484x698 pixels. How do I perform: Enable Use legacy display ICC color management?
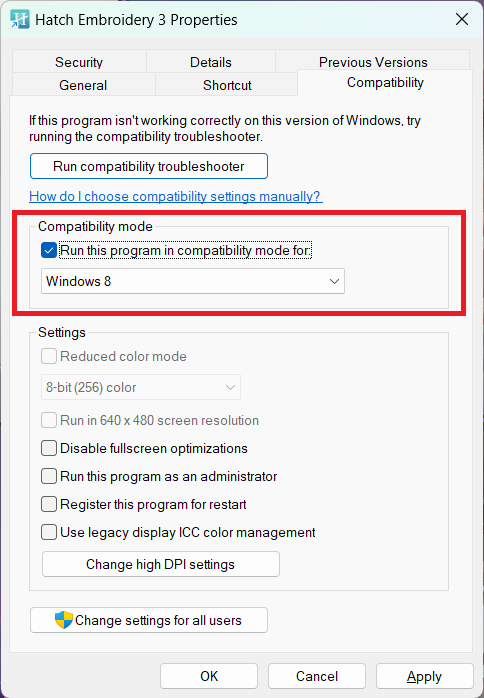(x=49, y=532)
